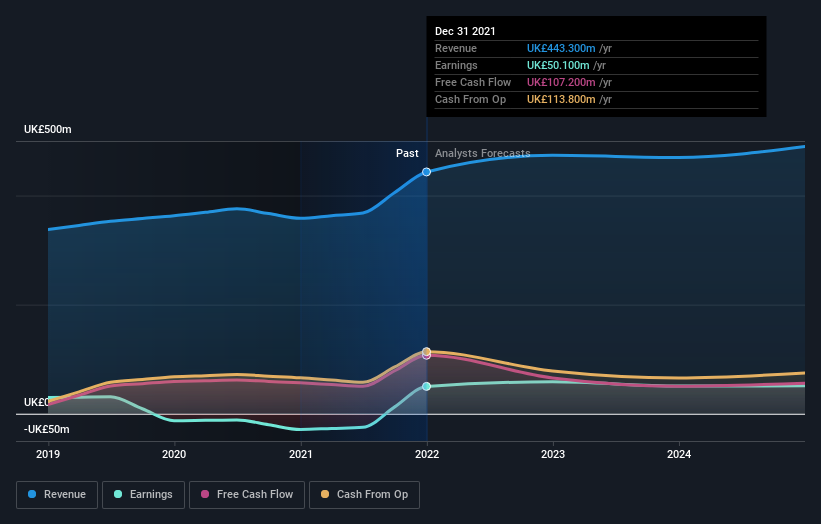This screenshot has width=821, height=524.
Task: Click the pink Free Cash Flow legend dot
Action: (x=205, y=494)
